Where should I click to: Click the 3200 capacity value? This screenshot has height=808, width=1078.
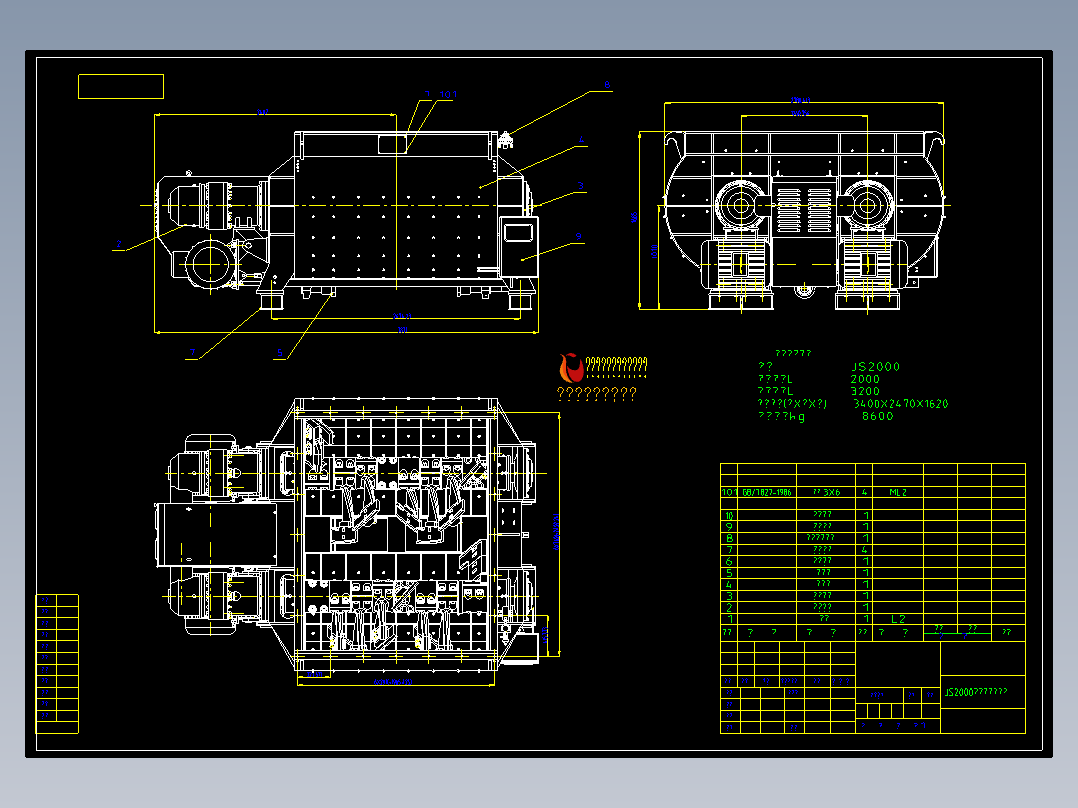point(865,391)
